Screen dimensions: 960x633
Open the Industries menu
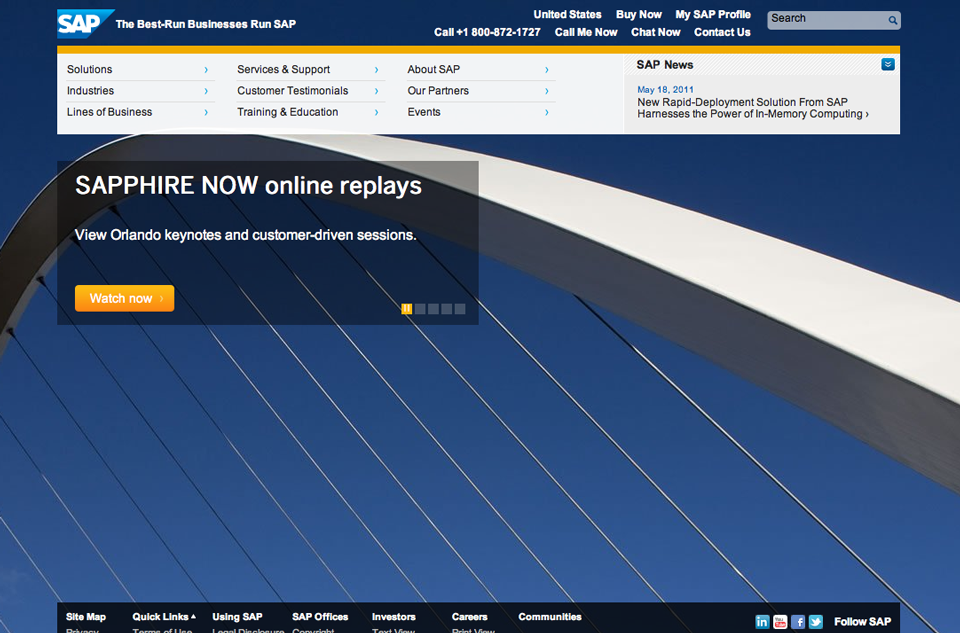pyautogui.click(x=91, y=91)
